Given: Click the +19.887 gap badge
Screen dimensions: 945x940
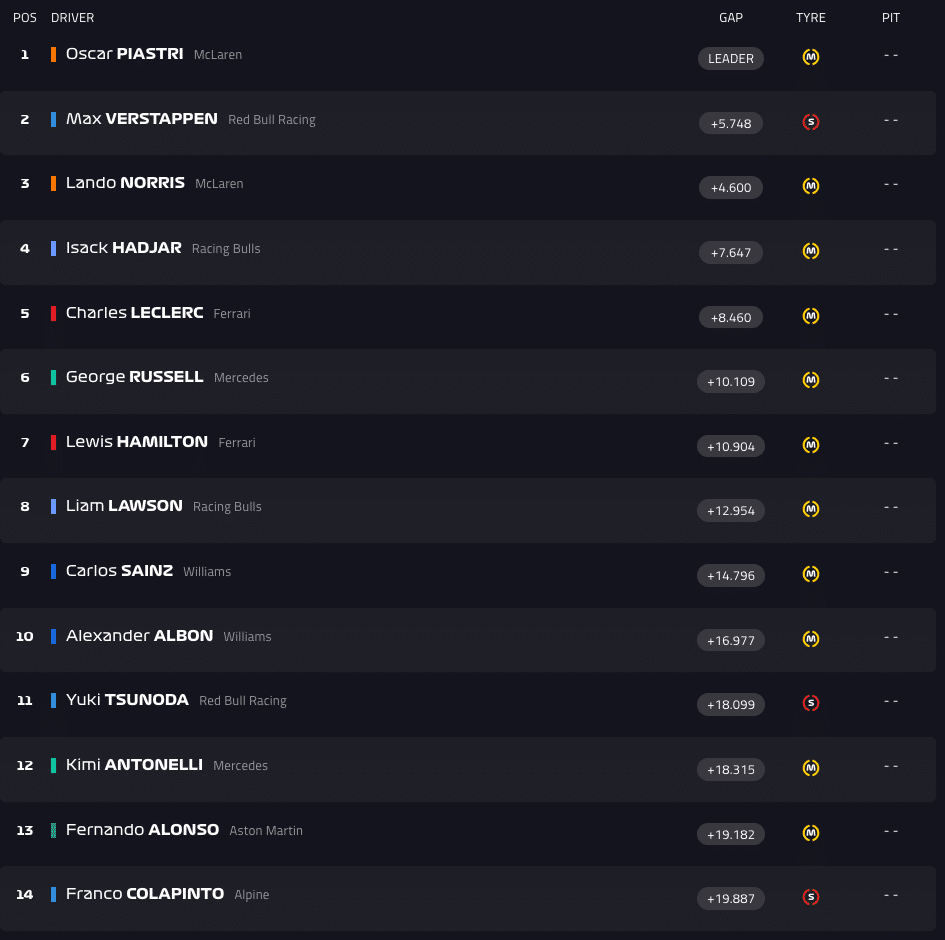Looking at the screenshot, I should pyautogui.click(x=731, y=898).
